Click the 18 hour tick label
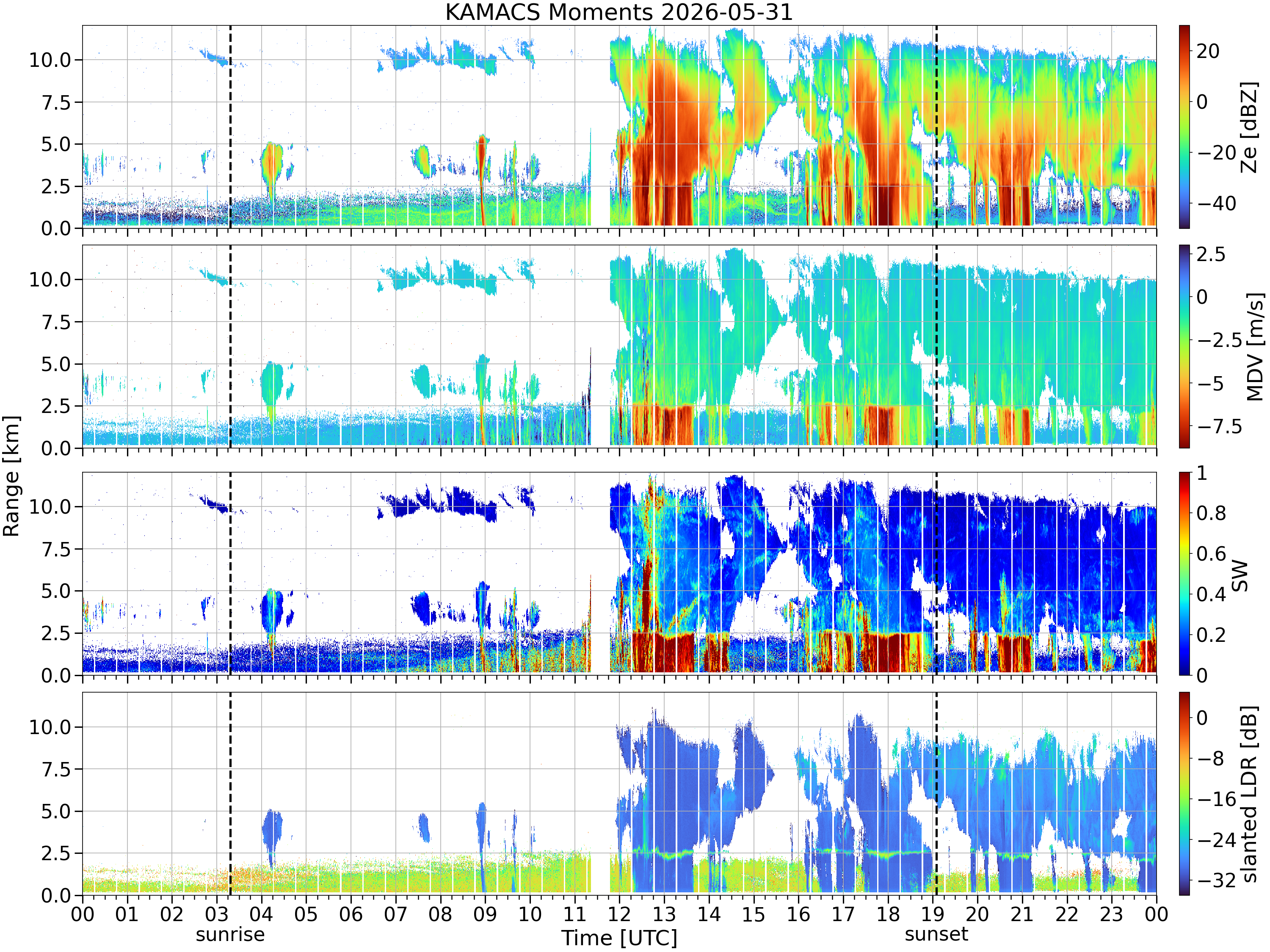 [x=888, y=914]
